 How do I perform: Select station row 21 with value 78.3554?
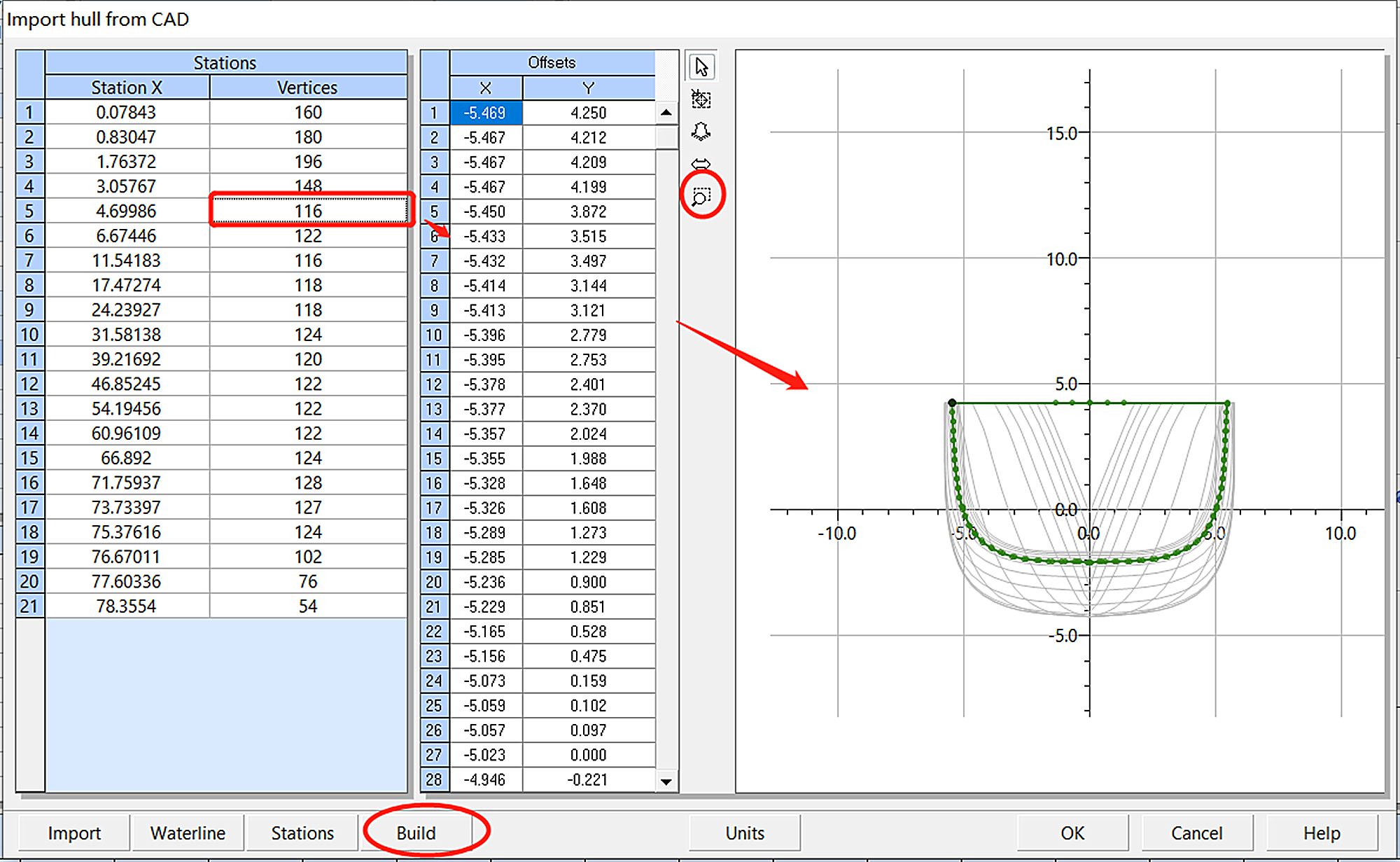click(127, 605)
